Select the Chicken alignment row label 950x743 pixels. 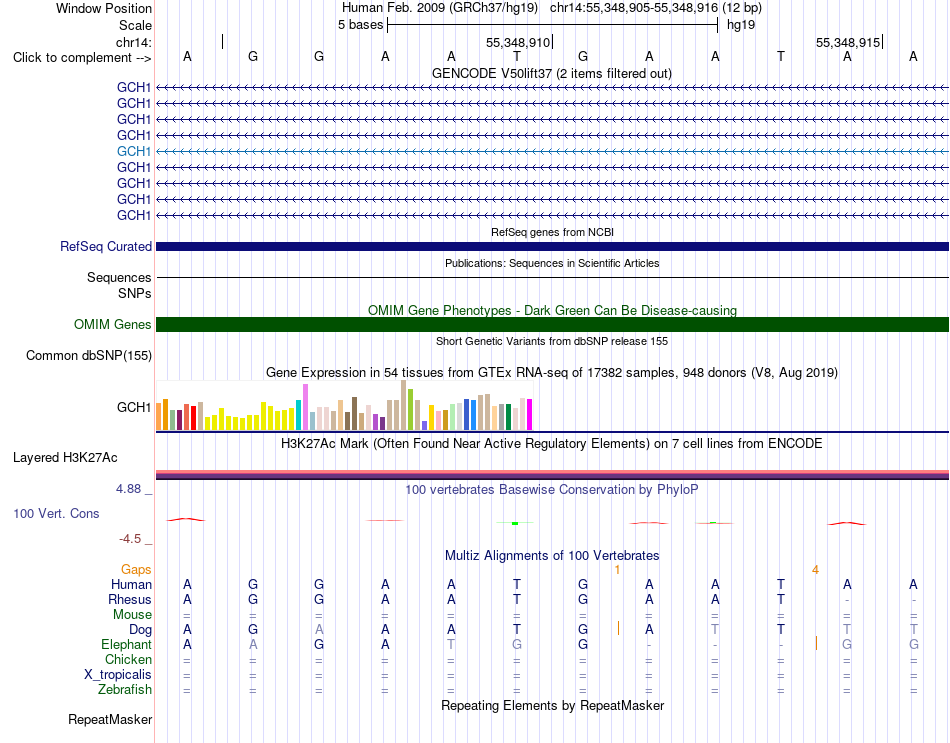[128, 659]
